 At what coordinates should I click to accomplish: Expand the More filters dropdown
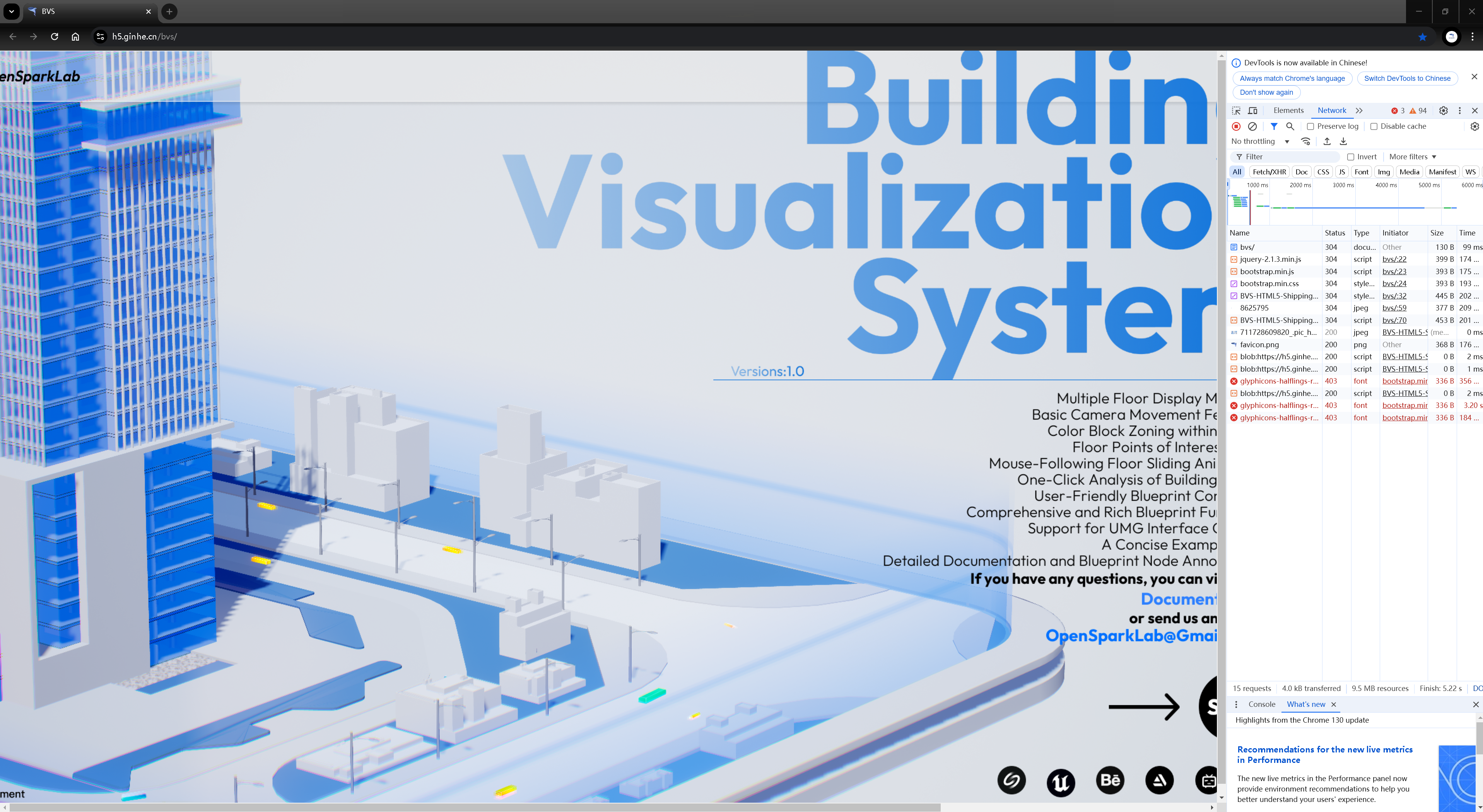1412,157
